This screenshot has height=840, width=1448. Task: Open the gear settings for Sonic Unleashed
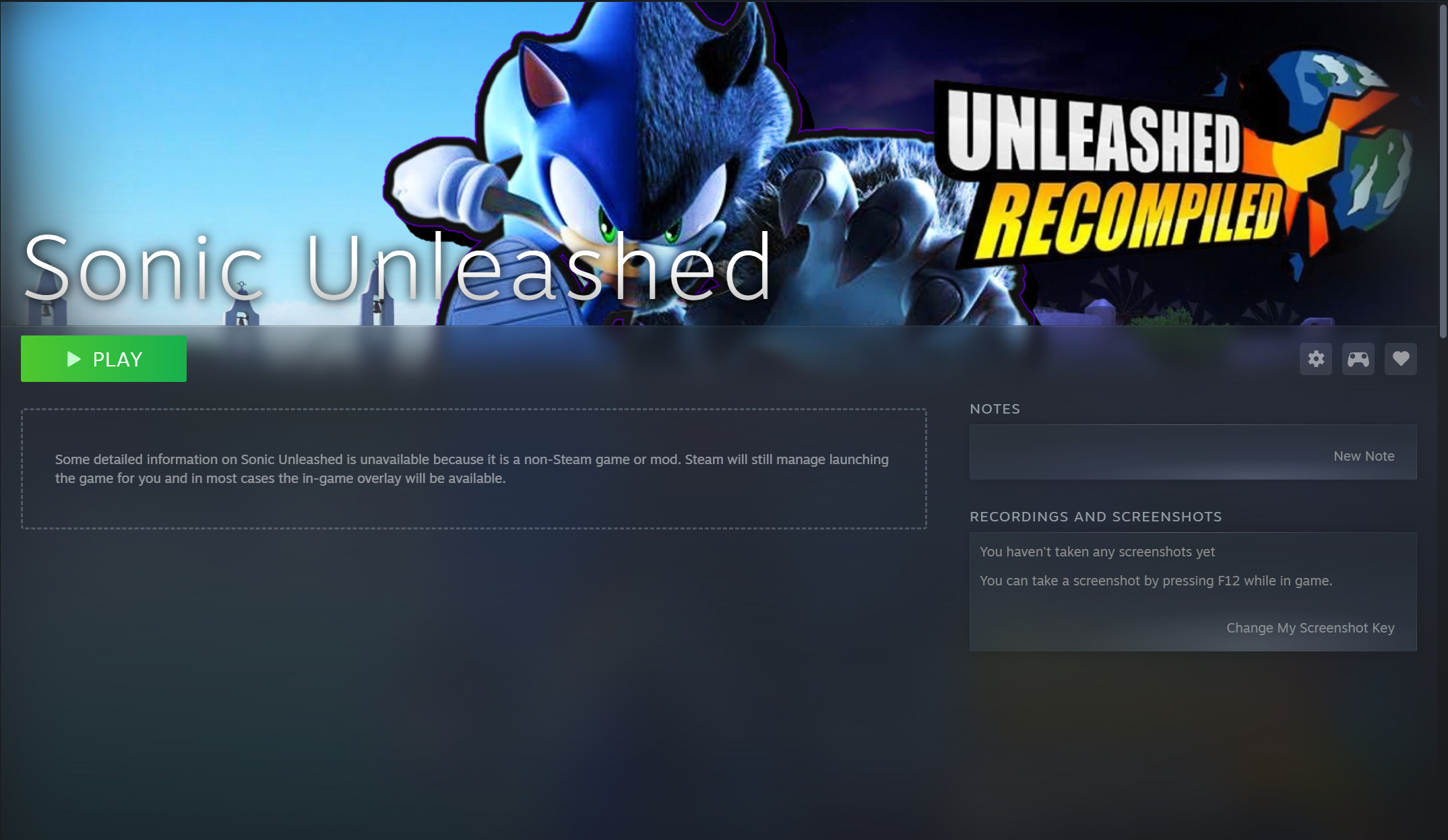tap(1316, 359)
